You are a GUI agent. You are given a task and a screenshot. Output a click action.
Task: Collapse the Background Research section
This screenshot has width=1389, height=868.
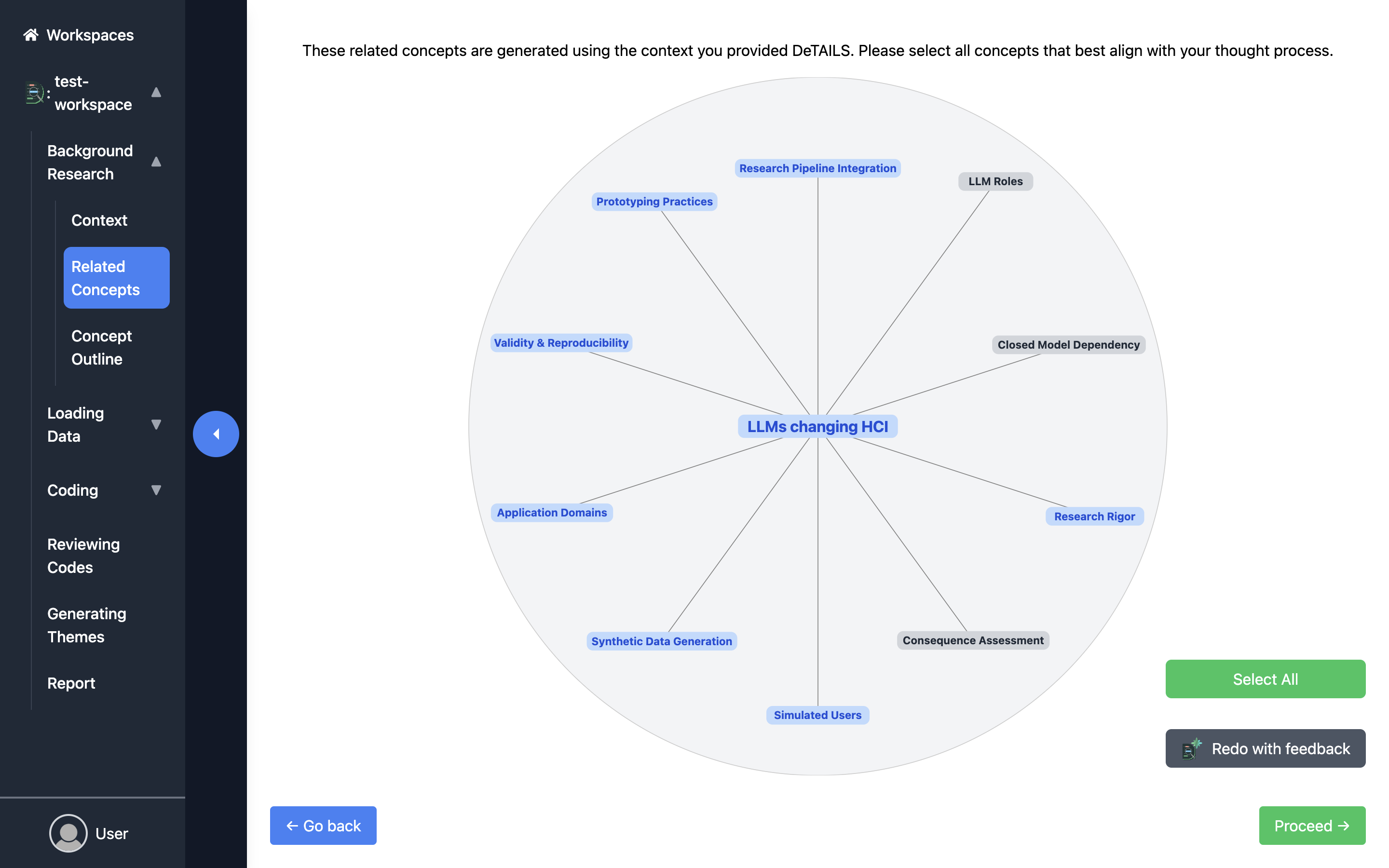[x=156, y=162]
